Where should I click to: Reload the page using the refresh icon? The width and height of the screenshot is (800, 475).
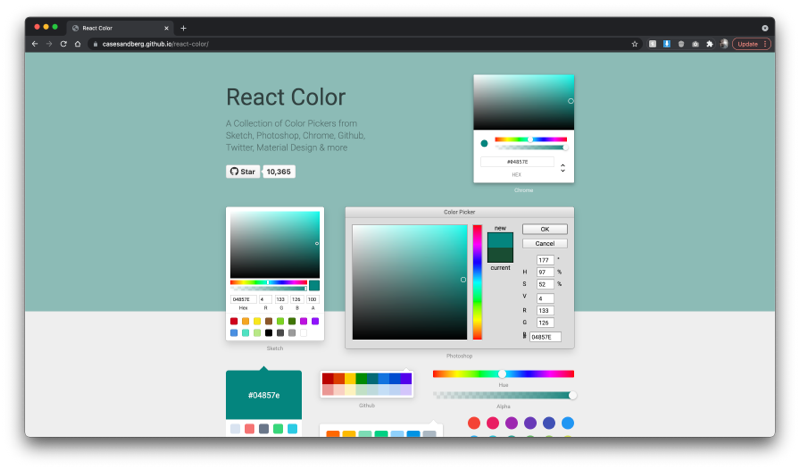click(63, 44)
